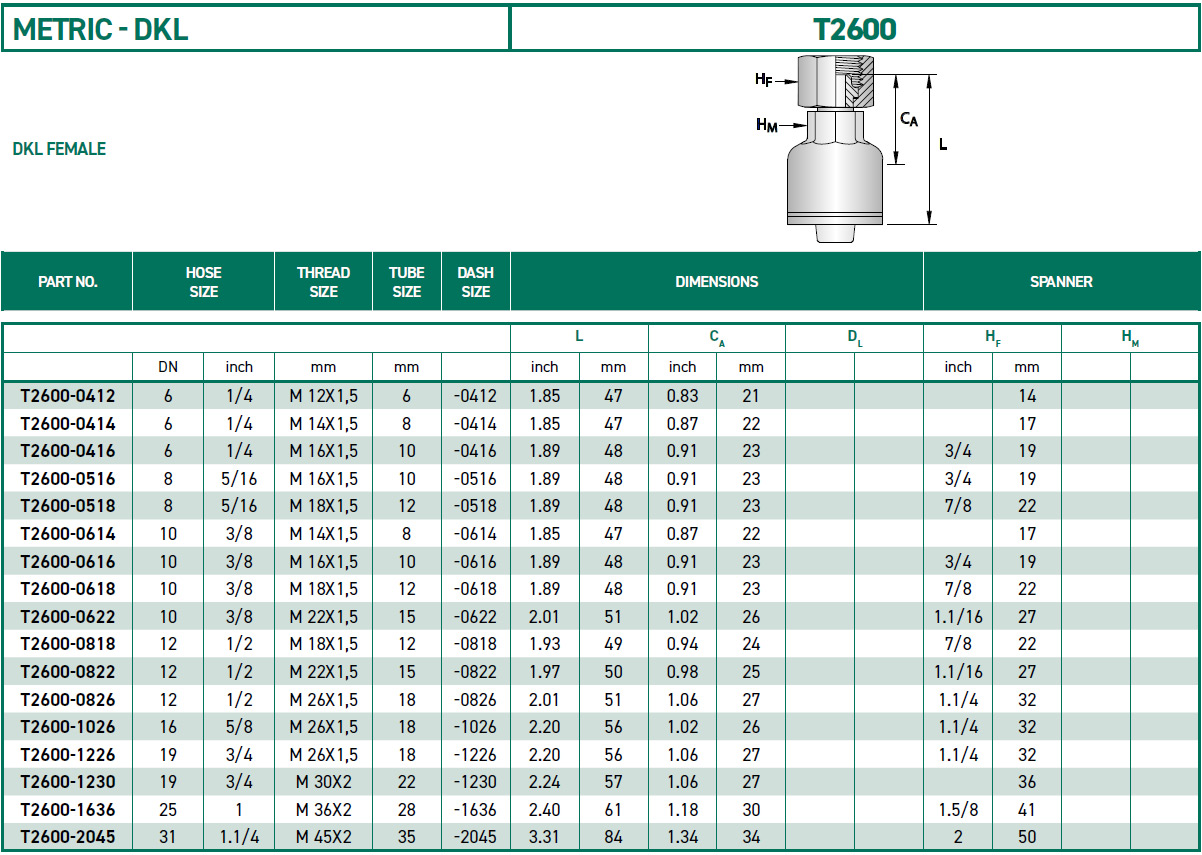Select HF mm value 14
The width and height of the screenshot is (1202, 855).
(1027, 396)
